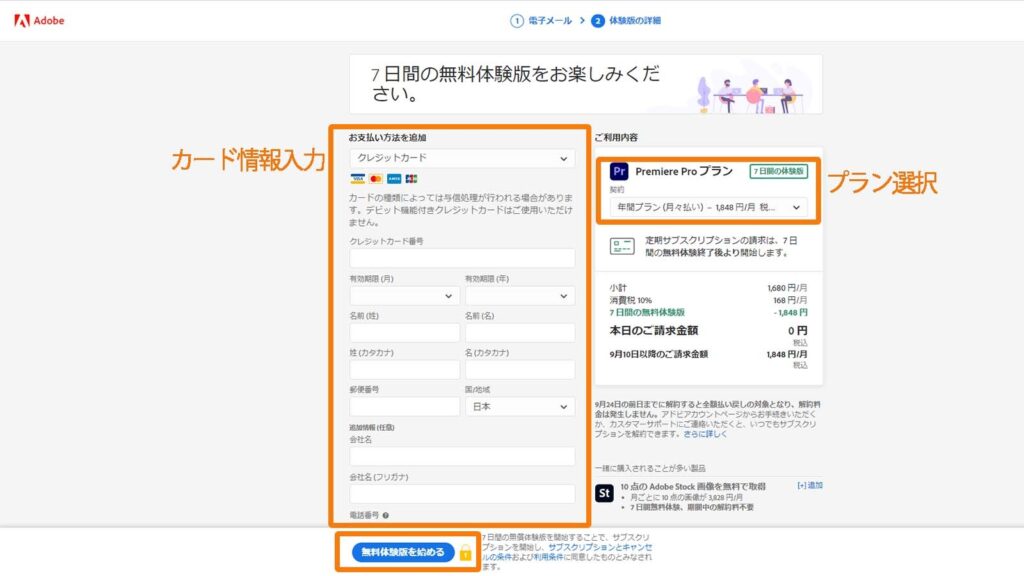Screen dimensions: 1024x576
Task: Click the Premiere Pro Pr icon
Action: (x=618, y=171)
